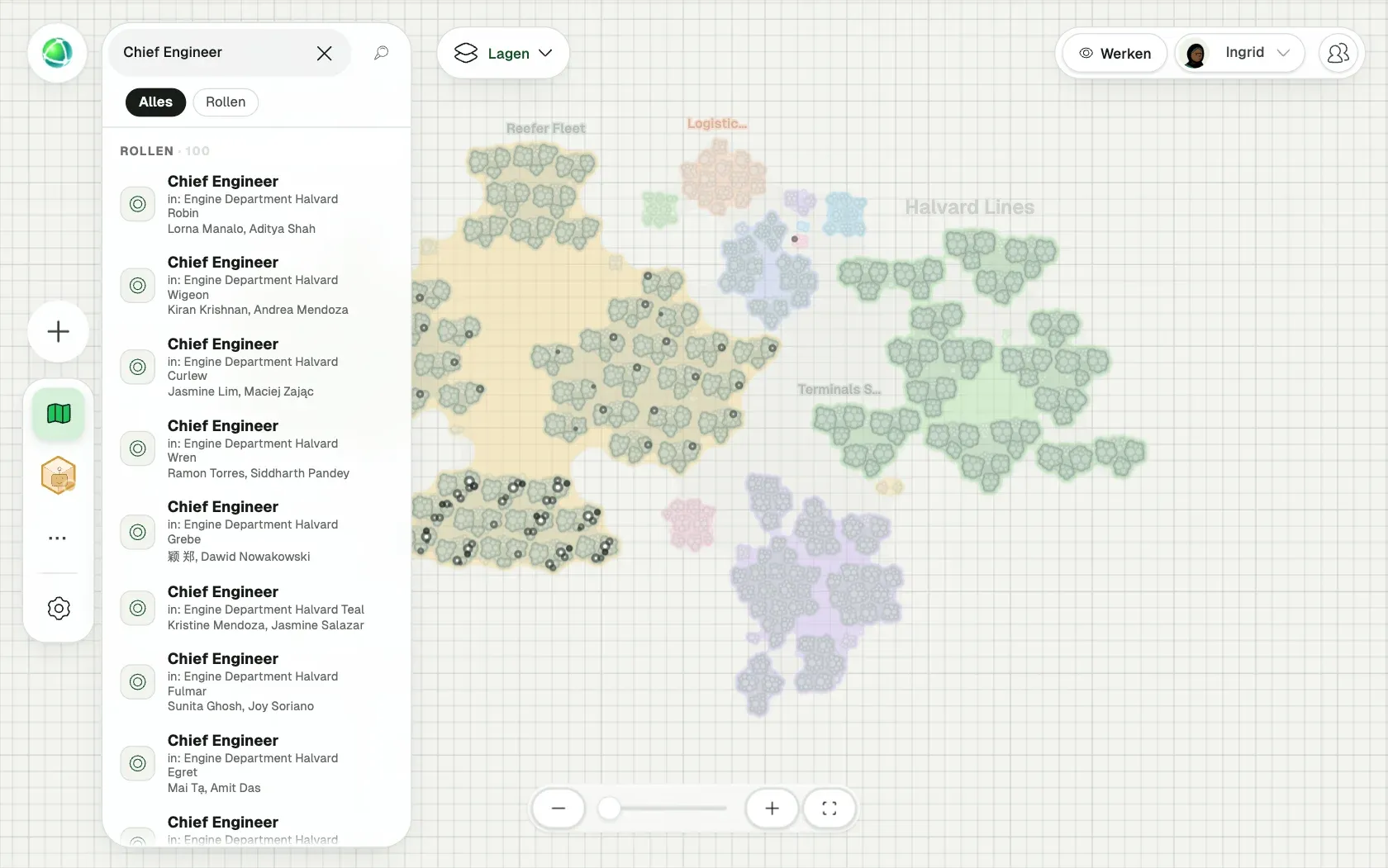Click the plus add button in sidebar
Image resolution: width=1388 pixels, height=868 pixels.
(59, 332)
